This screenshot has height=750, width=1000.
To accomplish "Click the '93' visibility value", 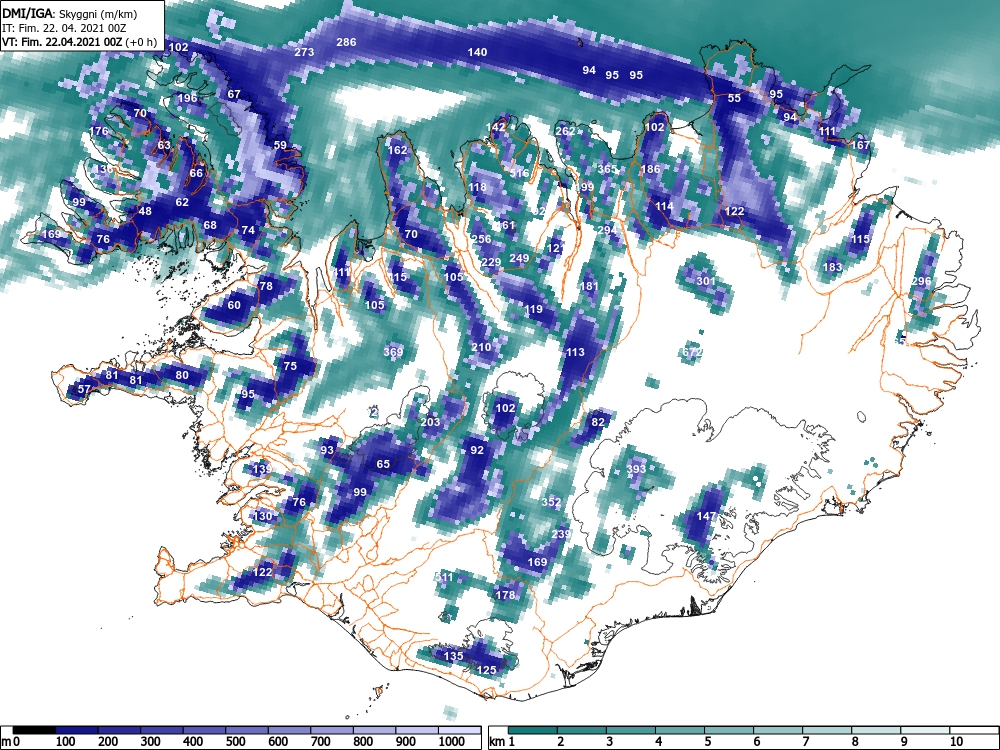I will point(327,450).
